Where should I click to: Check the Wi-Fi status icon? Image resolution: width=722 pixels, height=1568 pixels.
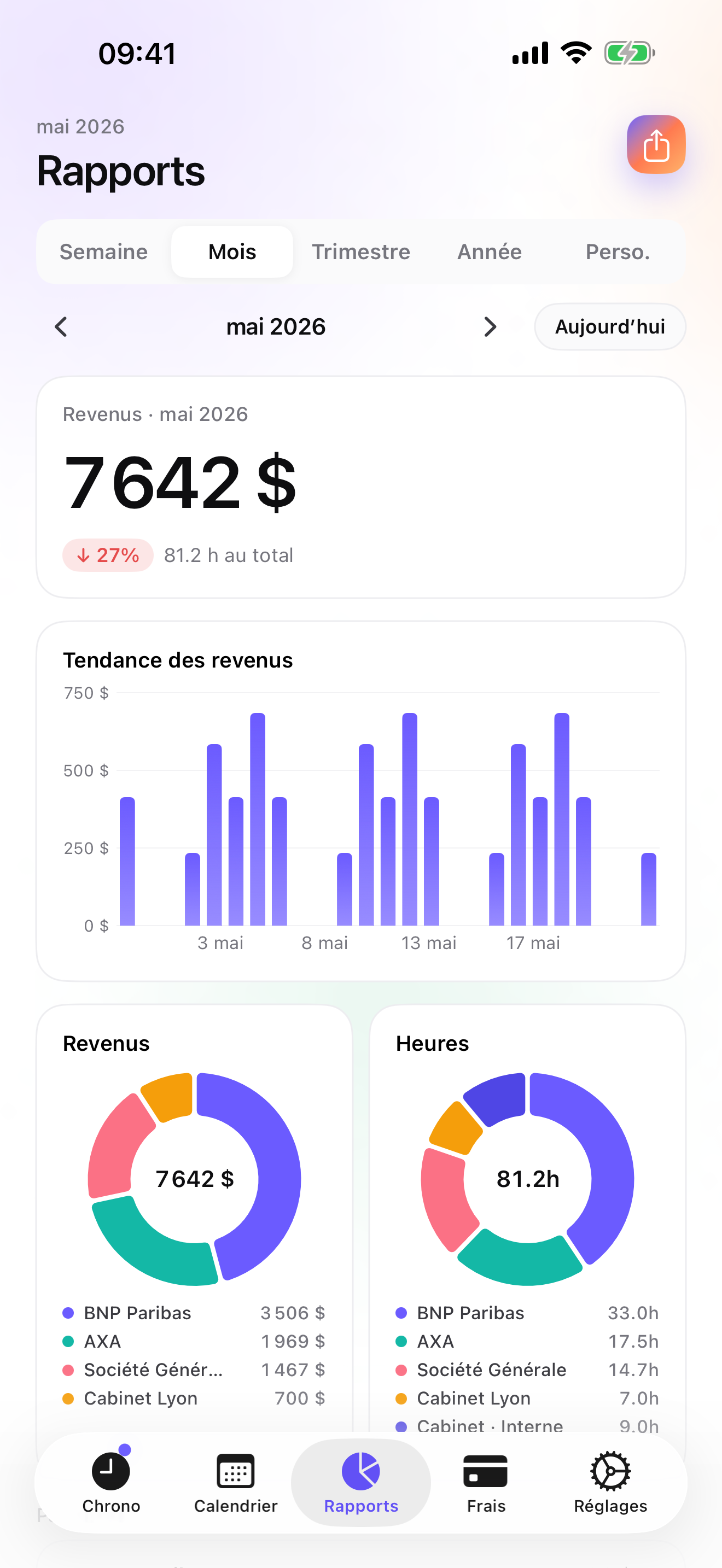[577, 53]
